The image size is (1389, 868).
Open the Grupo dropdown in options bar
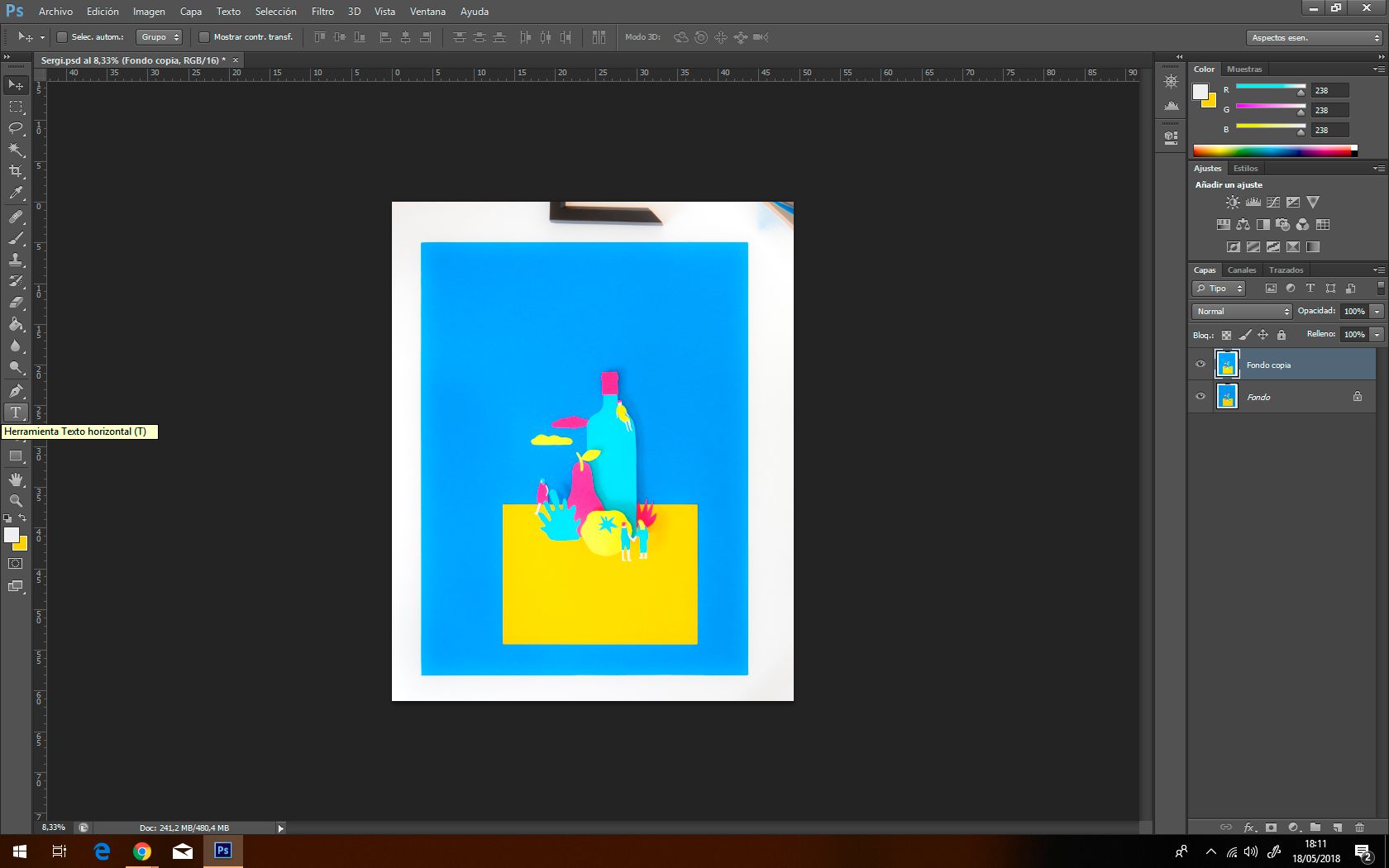(x=159, y=37)
